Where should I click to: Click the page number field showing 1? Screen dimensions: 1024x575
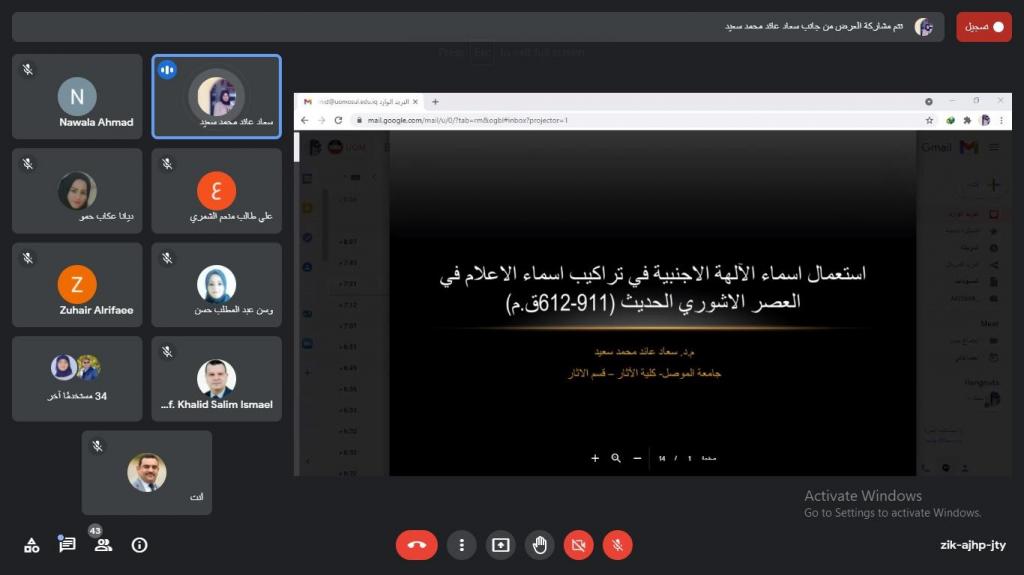[x=689, y=458]
